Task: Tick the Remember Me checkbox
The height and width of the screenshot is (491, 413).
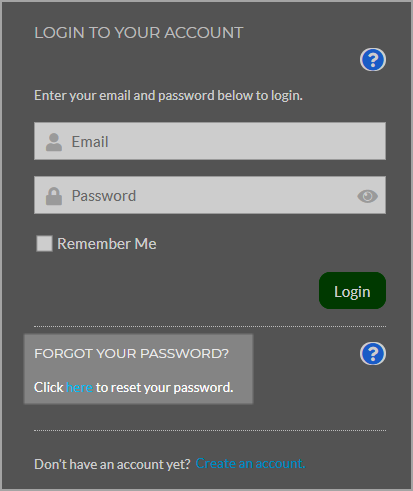Action: click(x=44, y=243)
